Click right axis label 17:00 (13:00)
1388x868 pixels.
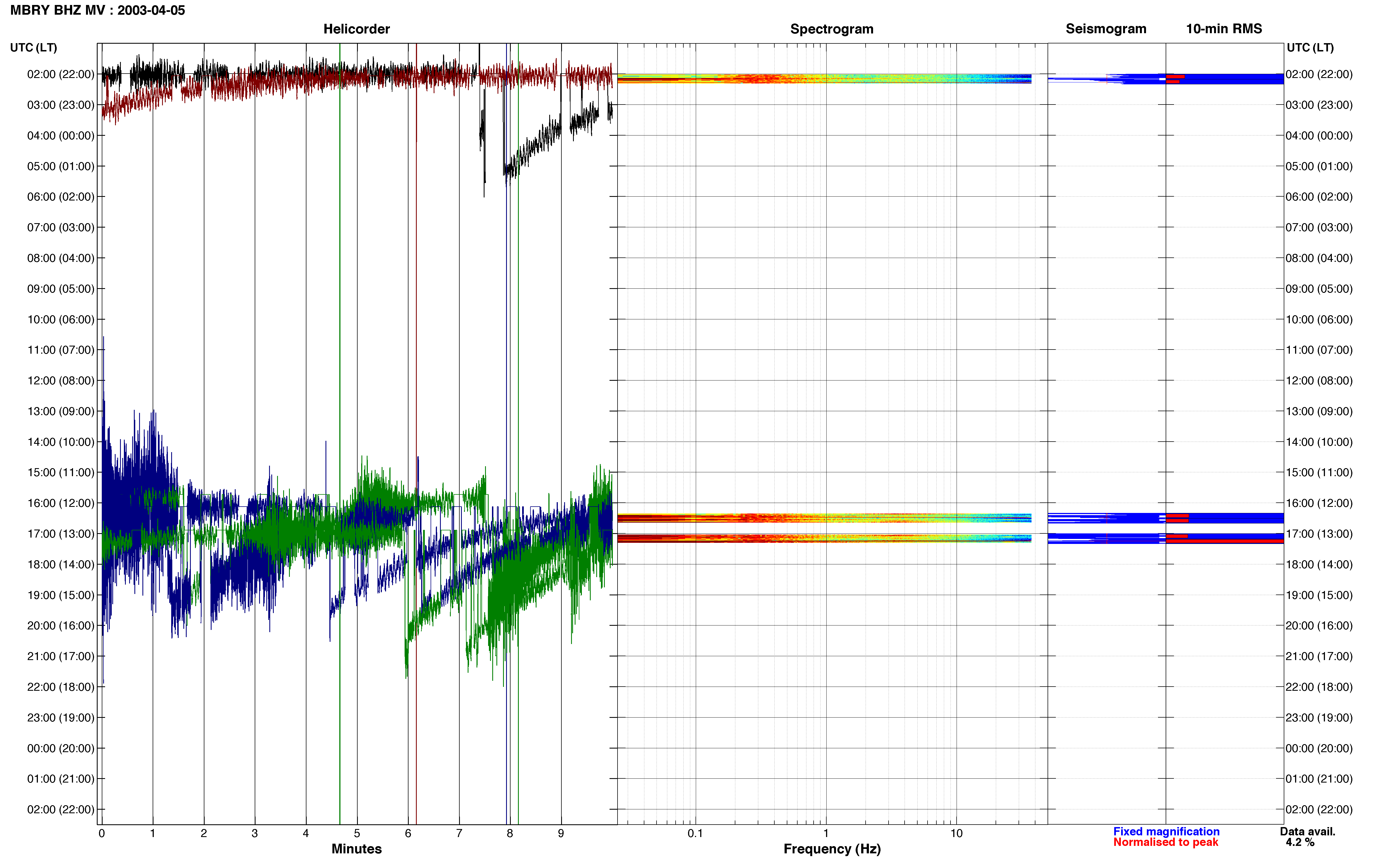(1319, 534)
